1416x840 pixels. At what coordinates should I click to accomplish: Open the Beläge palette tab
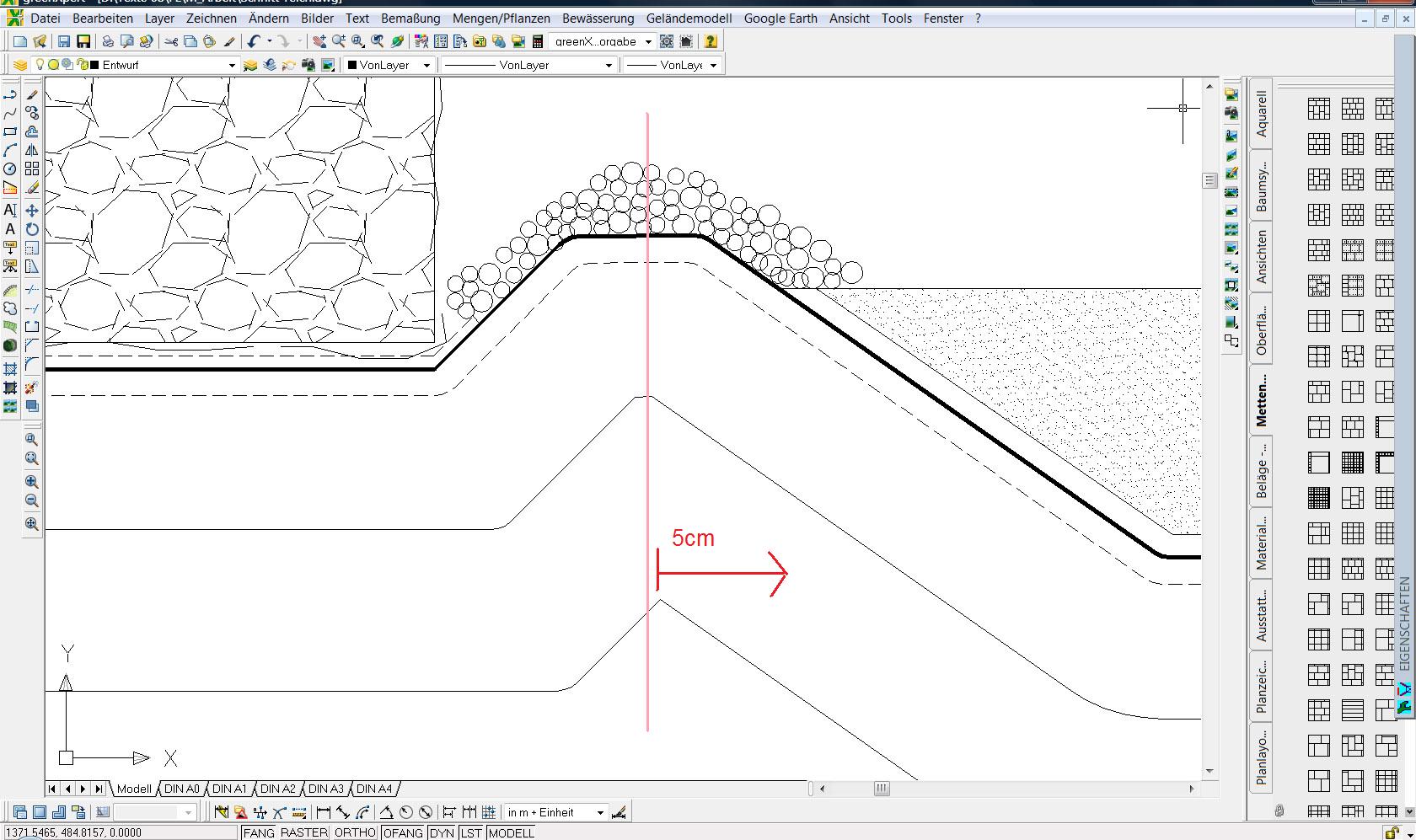click(x=1261, y=469)
